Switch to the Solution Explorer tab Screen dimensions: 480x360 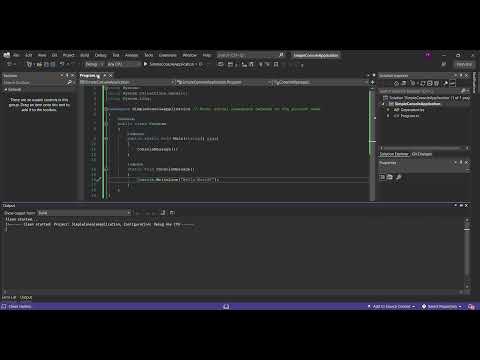point(394,154)
